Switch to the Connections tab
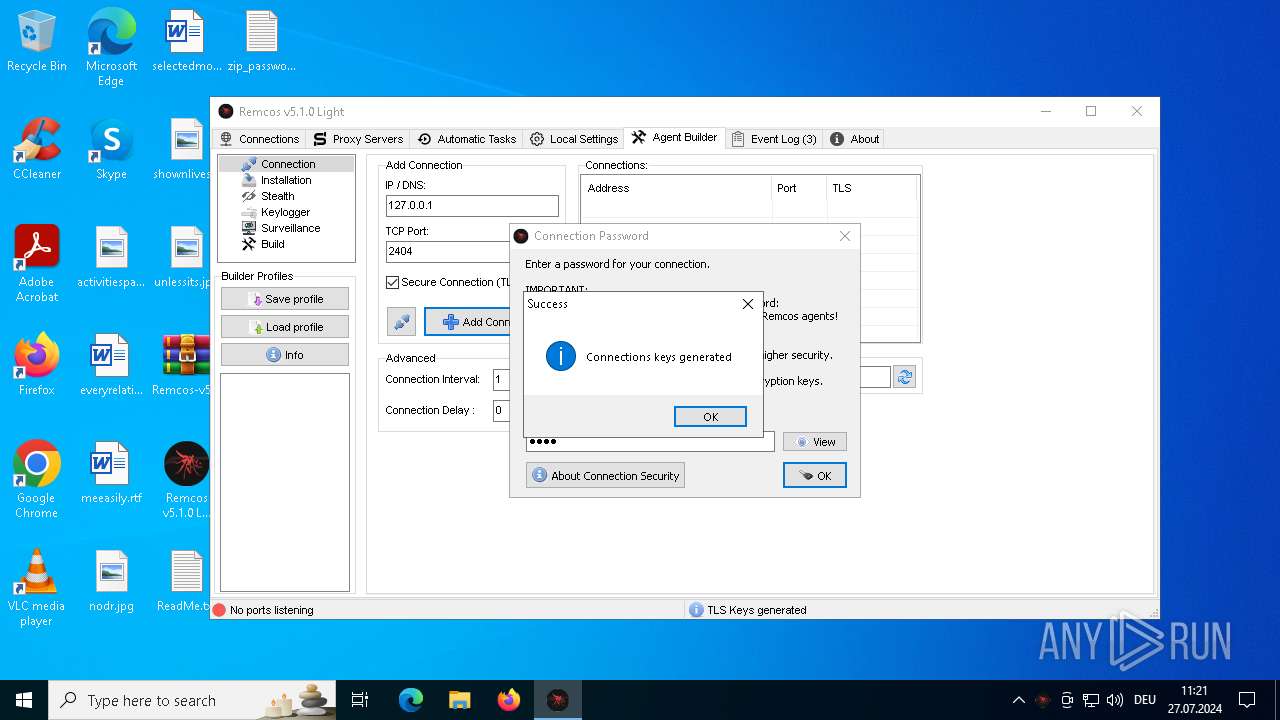1280x720 pixels. tap(259, 139)
